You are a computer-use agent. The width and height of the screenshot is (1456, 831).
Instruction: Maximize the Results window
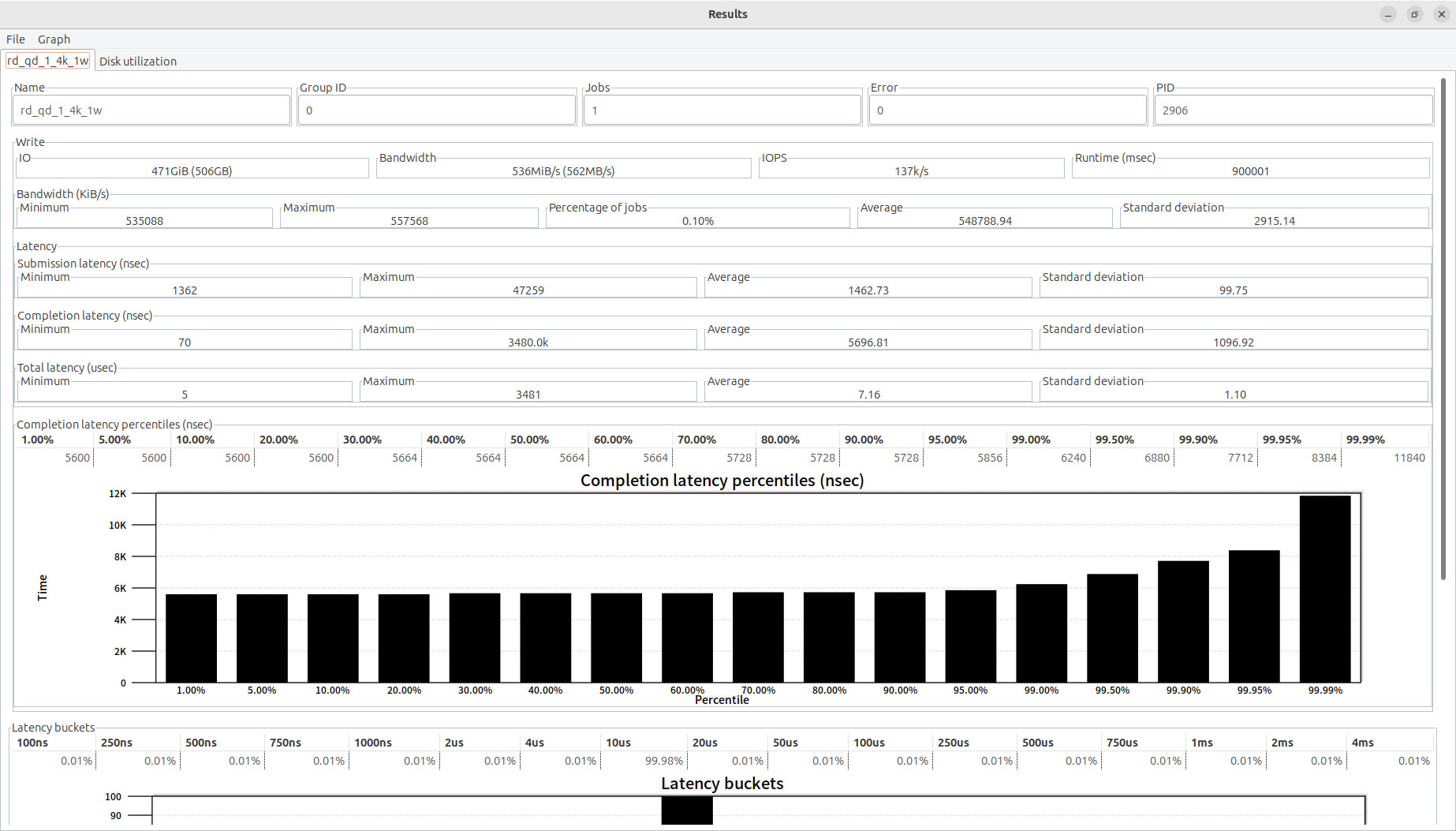coord(1414,14)
